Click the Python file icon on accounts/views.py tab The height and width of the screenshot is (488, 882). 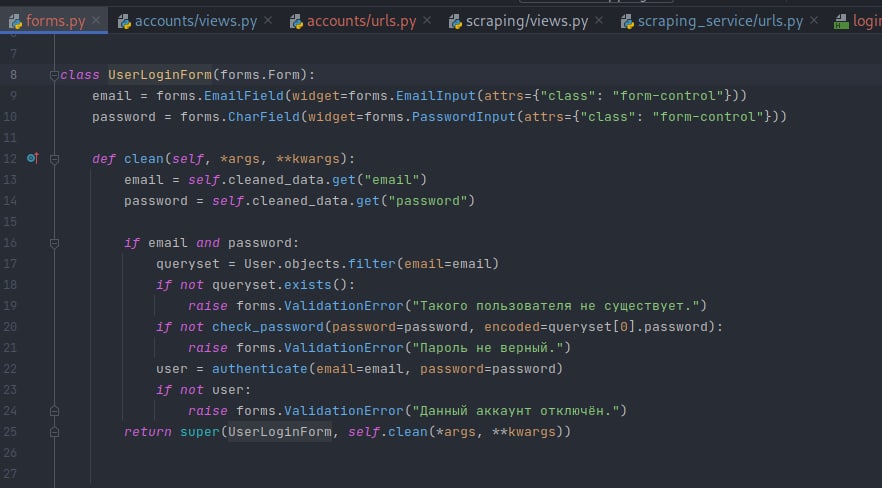tap(124, 21)
